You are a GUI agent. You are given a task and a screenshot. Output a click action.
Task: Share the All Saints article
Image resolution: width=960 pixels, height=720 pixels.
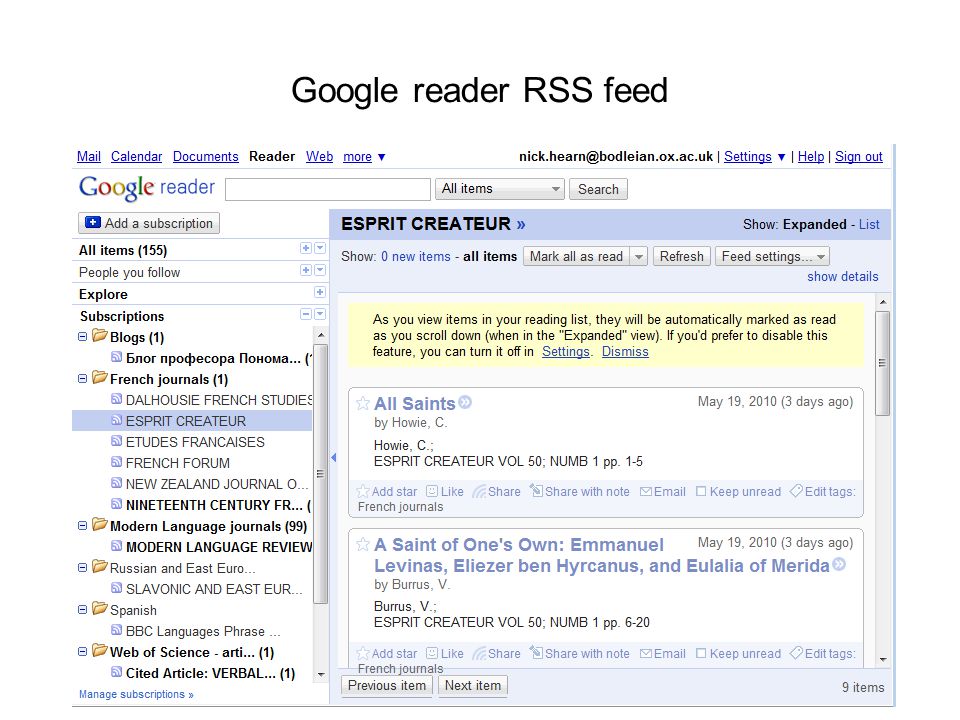pyautogui.click(x=497, y=492)
